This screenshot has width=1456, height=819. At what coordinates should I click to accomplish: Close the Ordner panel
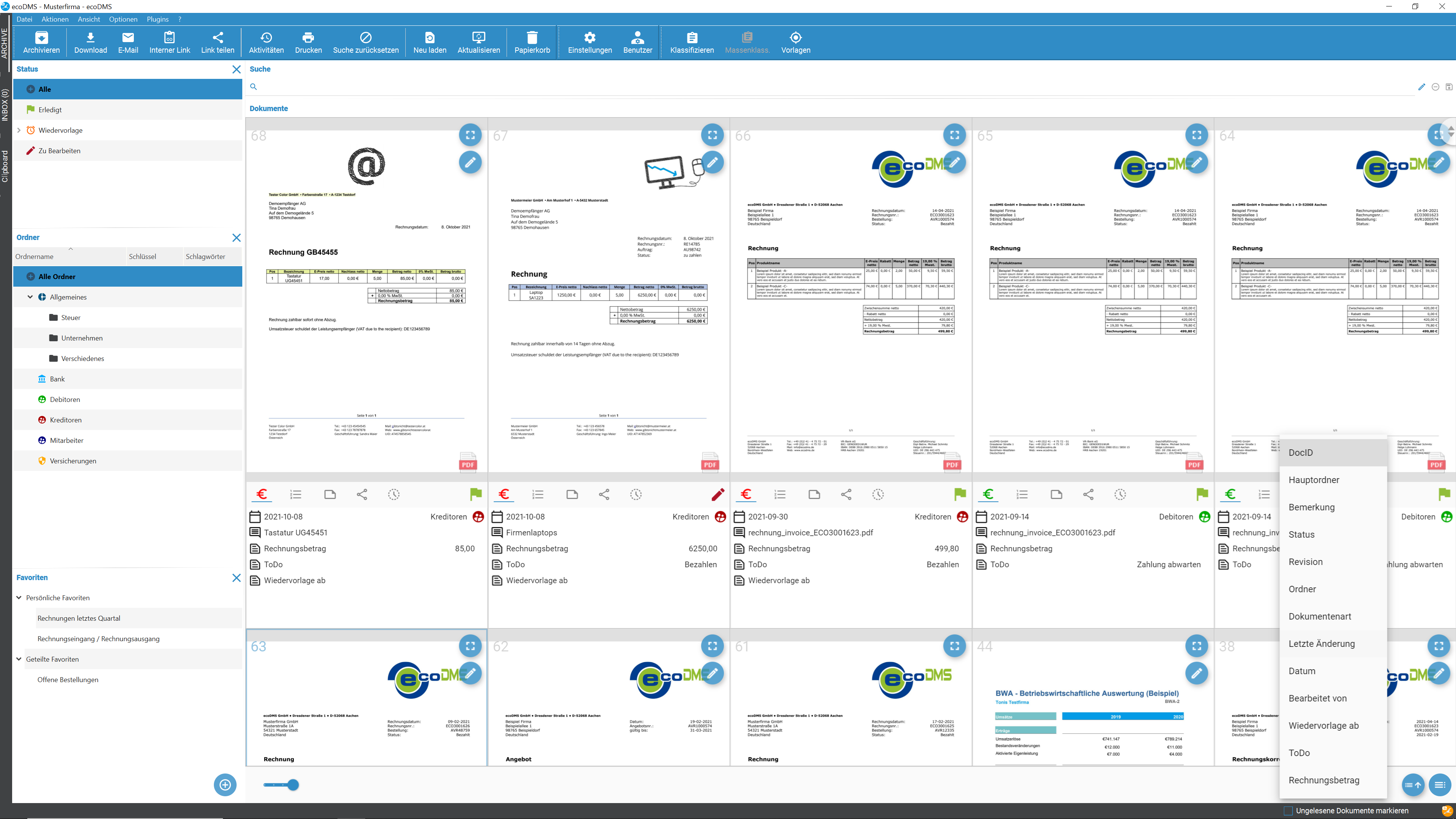pyautogui.click(x=236, y=237)
